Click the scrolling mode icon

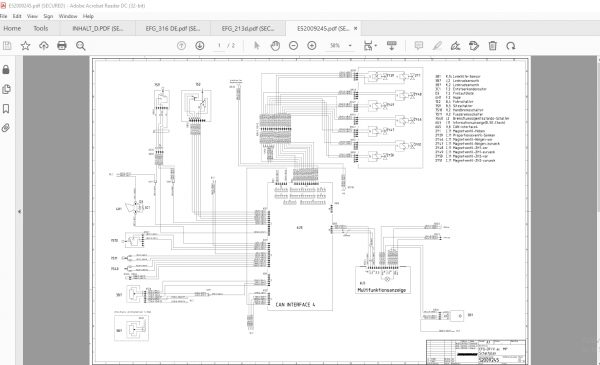(391, 46)
